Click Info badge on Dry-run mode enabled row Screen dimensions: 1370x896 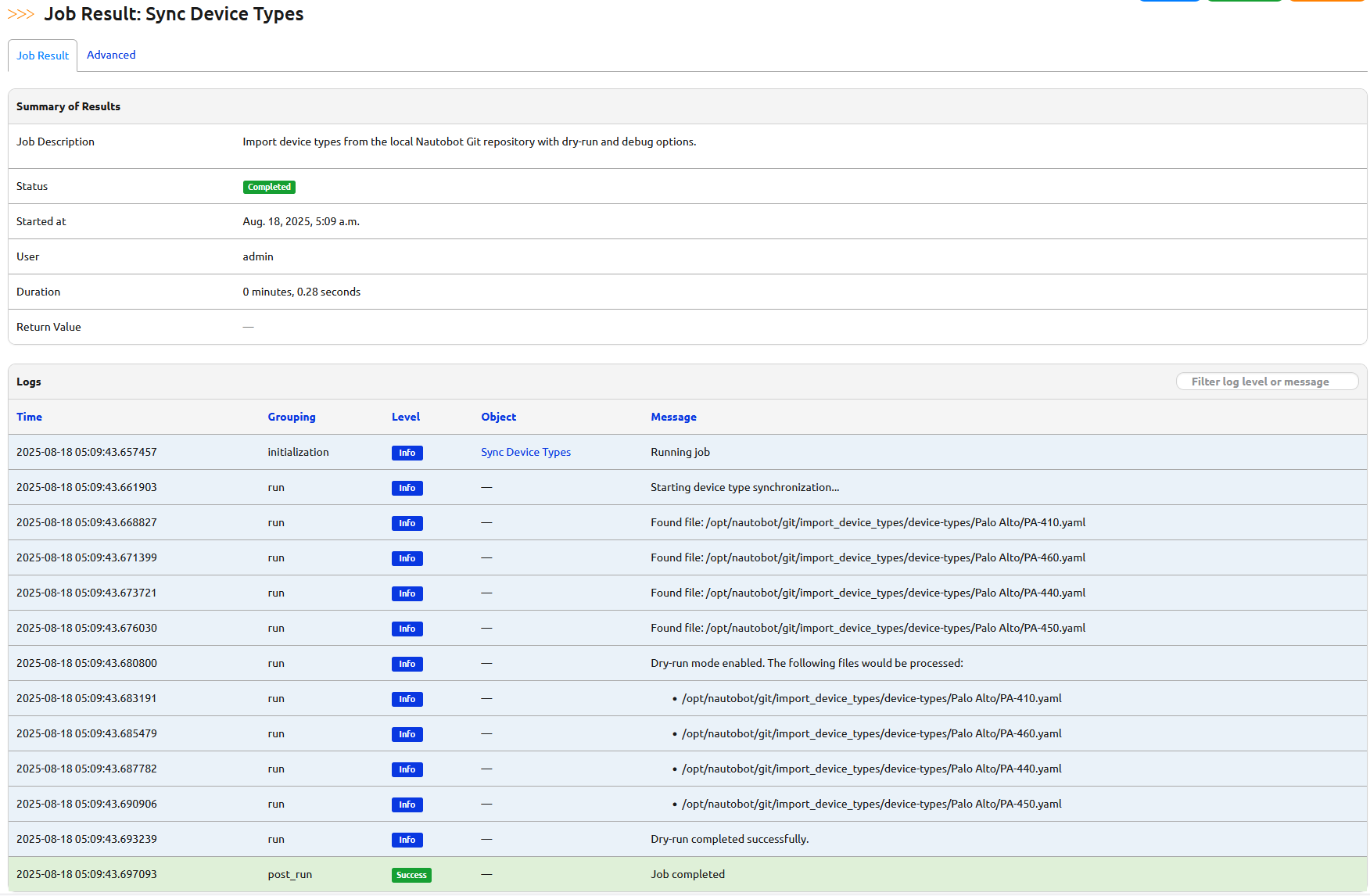[x=407, y=664]
